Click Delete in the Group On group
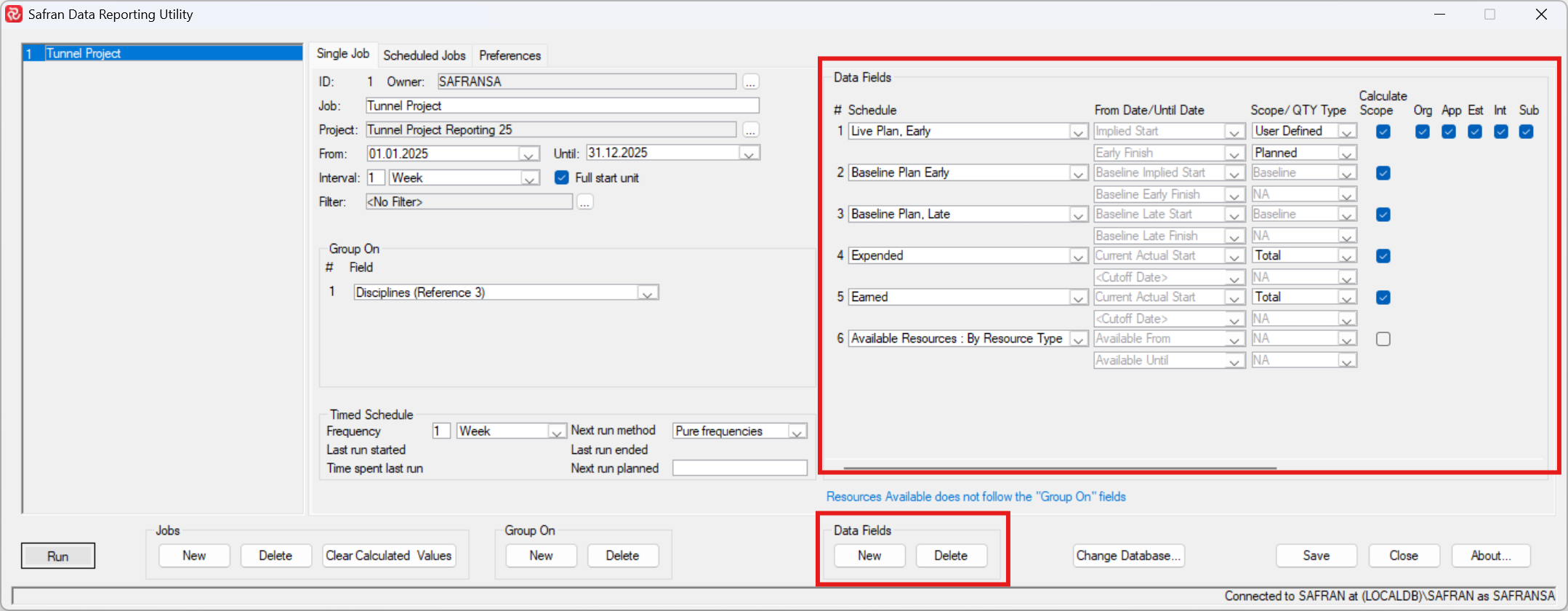The width and height of the screenshot is (1568, 611). pyautogui.click(x=623, y=556)
